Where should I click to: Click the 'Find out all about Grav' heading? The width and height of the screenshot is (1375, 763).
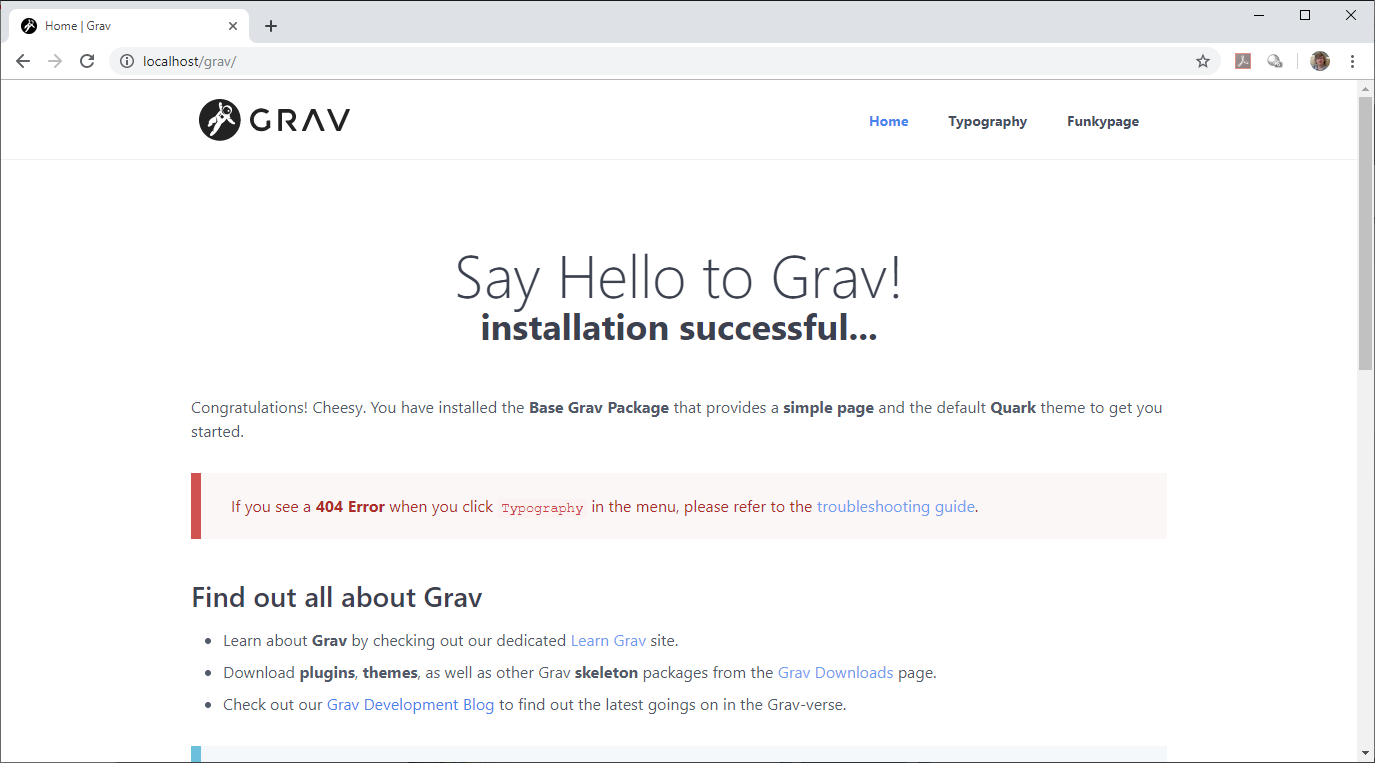[x=337, y=597]
